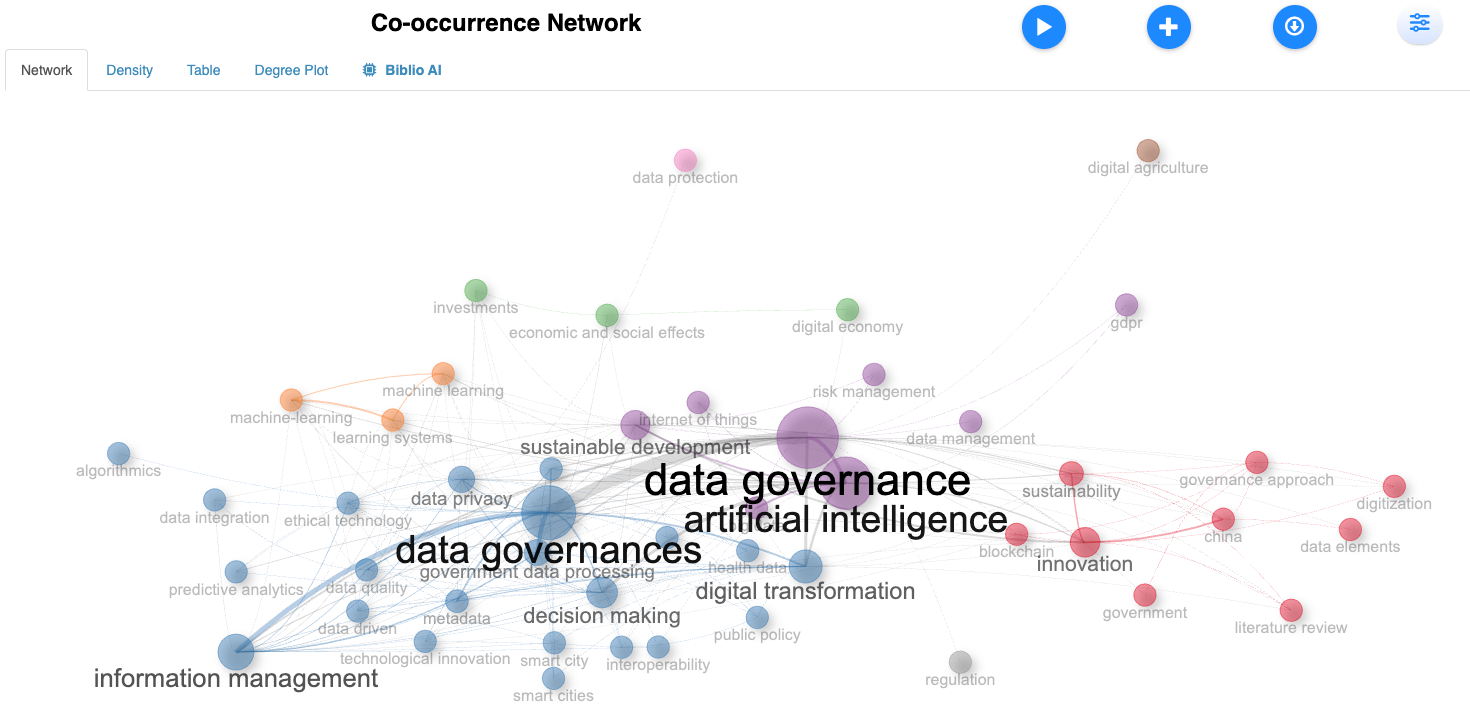Select the information management node
Image resolution: width=1470 pixels, height=704 pixels.
click(x=236, y=653)
